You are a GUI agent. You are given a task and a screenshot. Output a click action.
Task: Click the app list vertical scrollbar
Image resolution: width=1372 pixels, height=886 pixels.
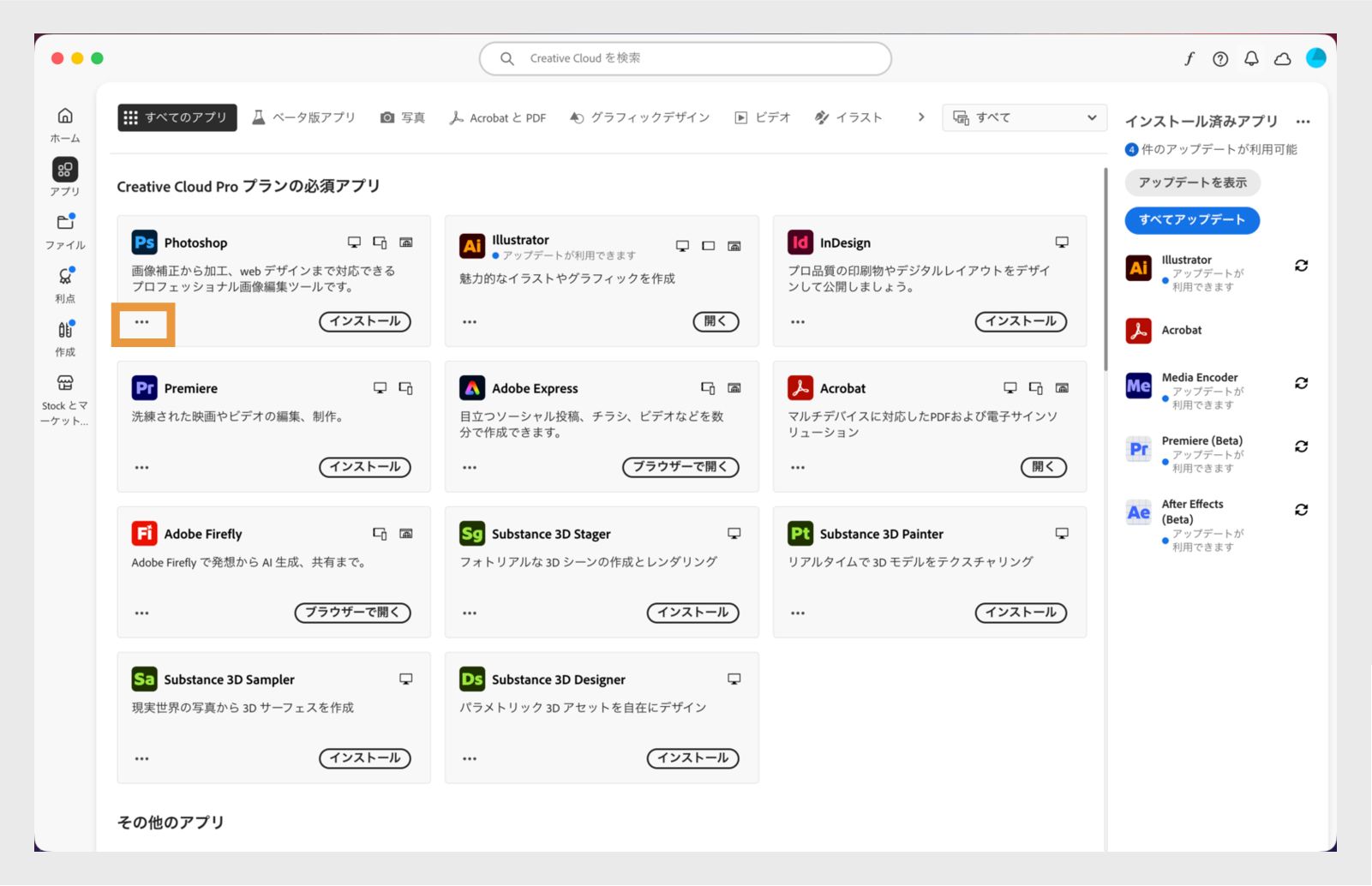pyautogui.click(x=1105, y=270)
